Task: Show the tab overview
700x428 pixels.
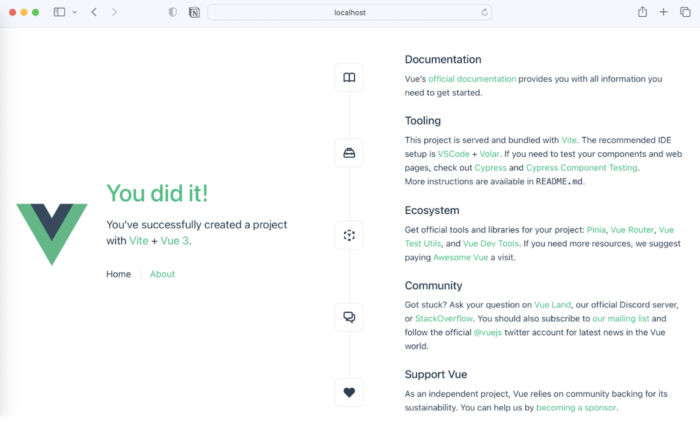Action: (685, 12)
